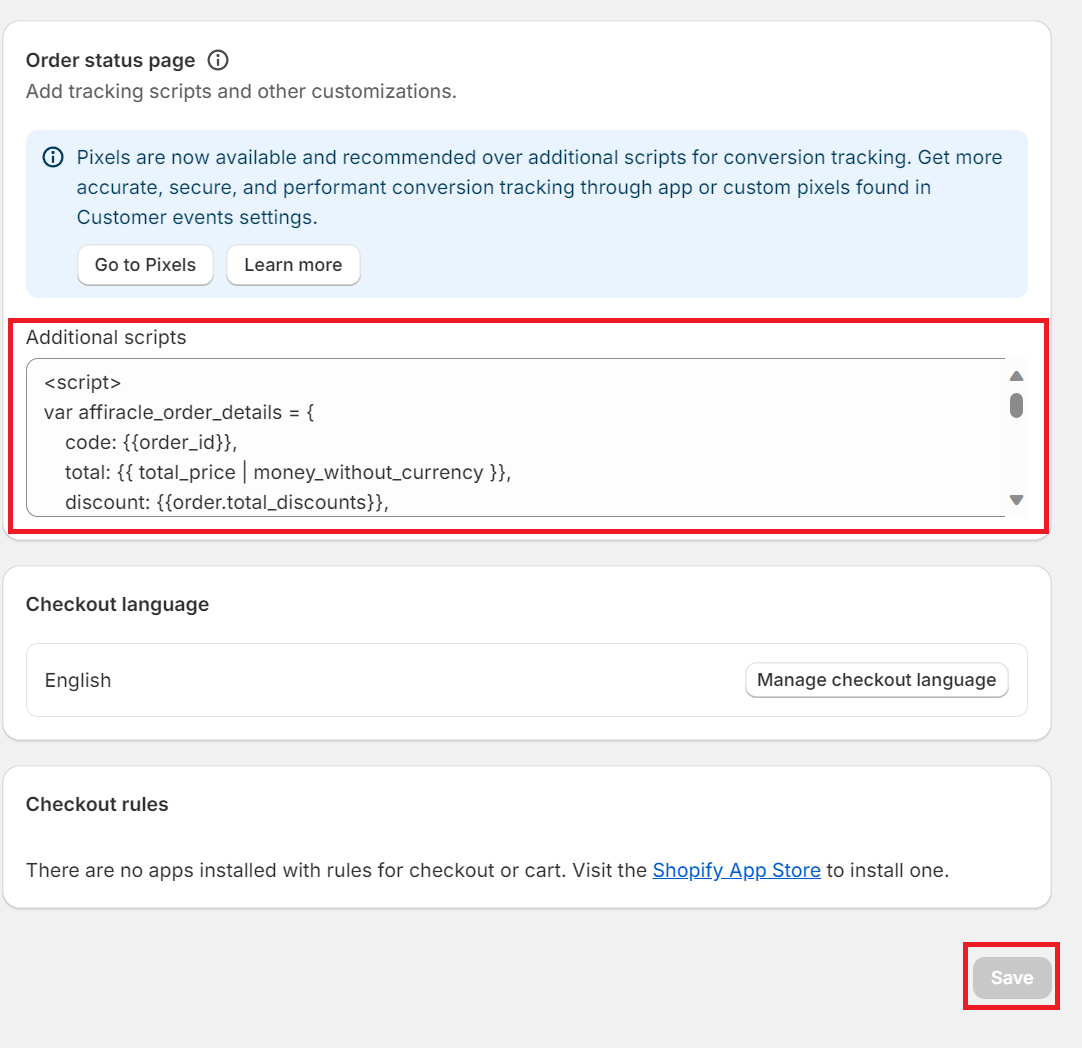
Task: Click the scripts box scroll-down arrow
Action: coord(1016,500)
